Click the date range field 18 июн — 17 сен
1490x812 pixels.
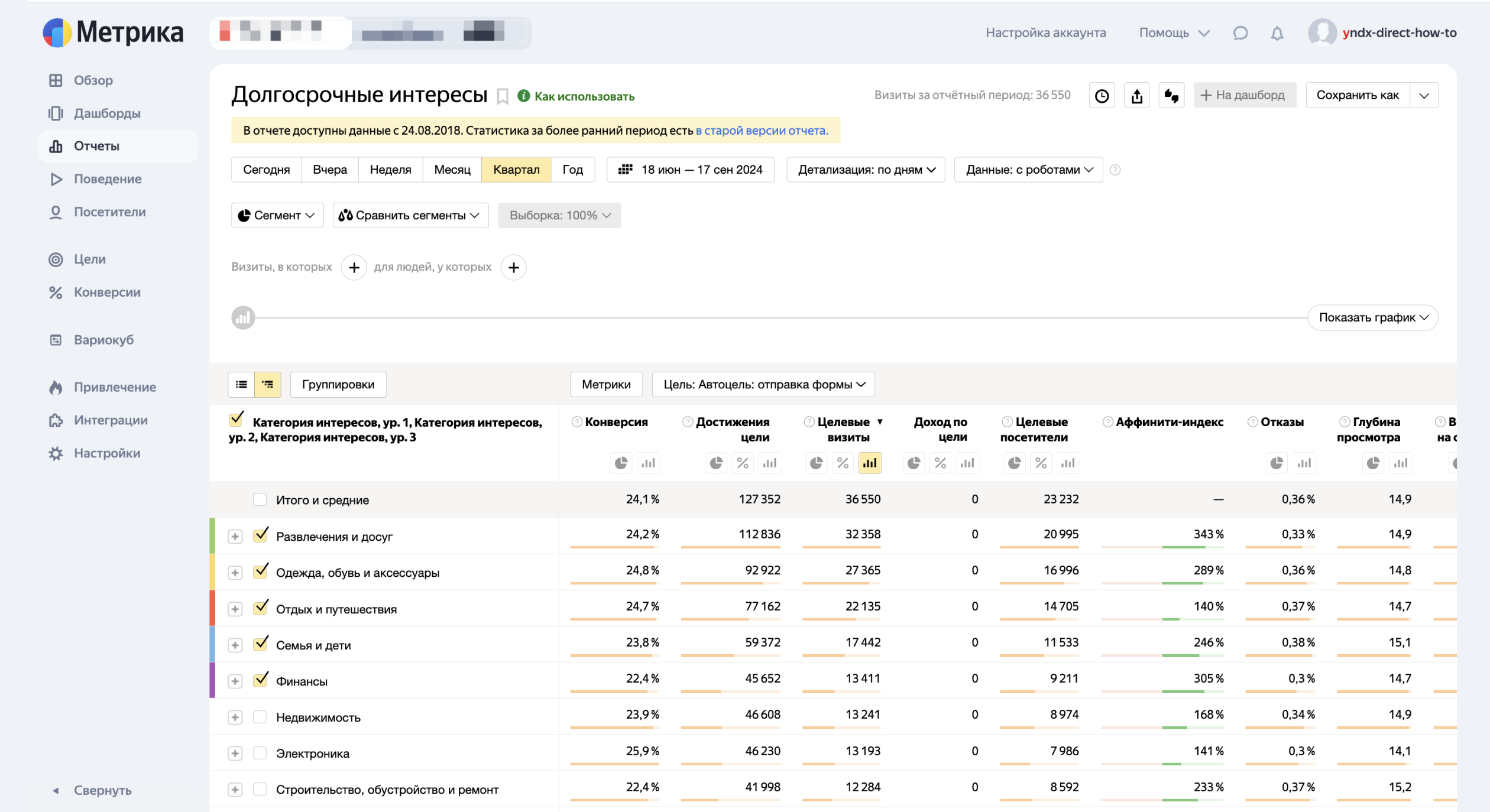coord(691,170)
